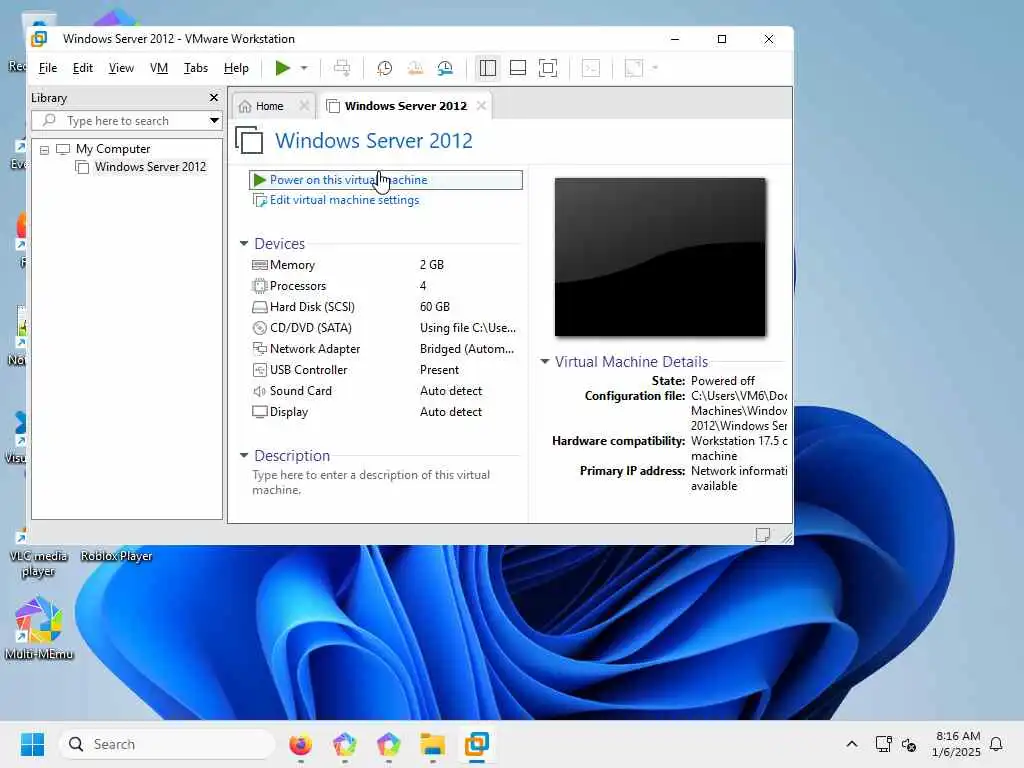1024x768 pixels.
Task: Open the Edit menu
Action: tap(82, 68)
